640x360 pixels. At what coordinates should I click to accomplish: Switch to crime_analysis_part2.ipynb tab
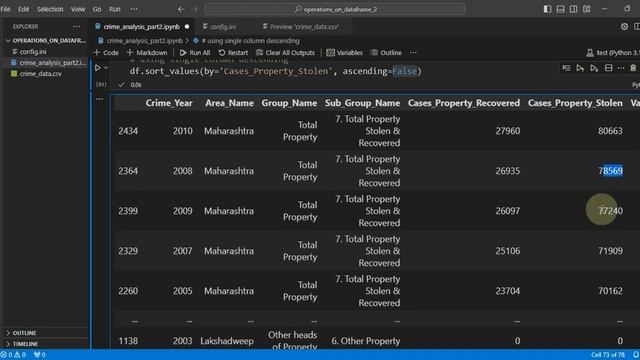pyautogui.click(x=141, y=27)
